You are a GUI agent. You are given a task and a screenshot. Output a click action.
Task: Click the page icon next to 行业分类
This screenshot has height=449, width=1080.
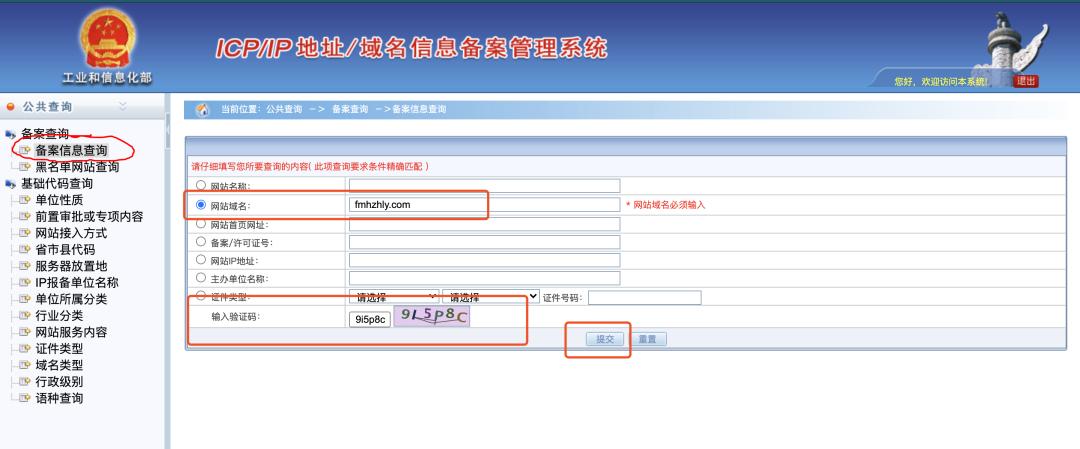pos(25,315)
